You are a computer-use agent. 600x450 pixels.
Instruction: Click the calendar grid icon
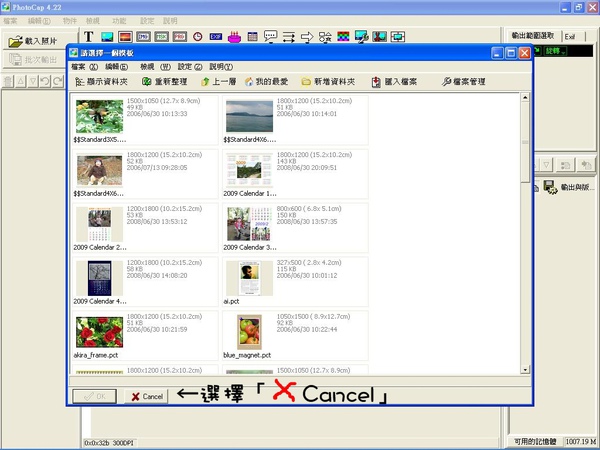[253, 37]
